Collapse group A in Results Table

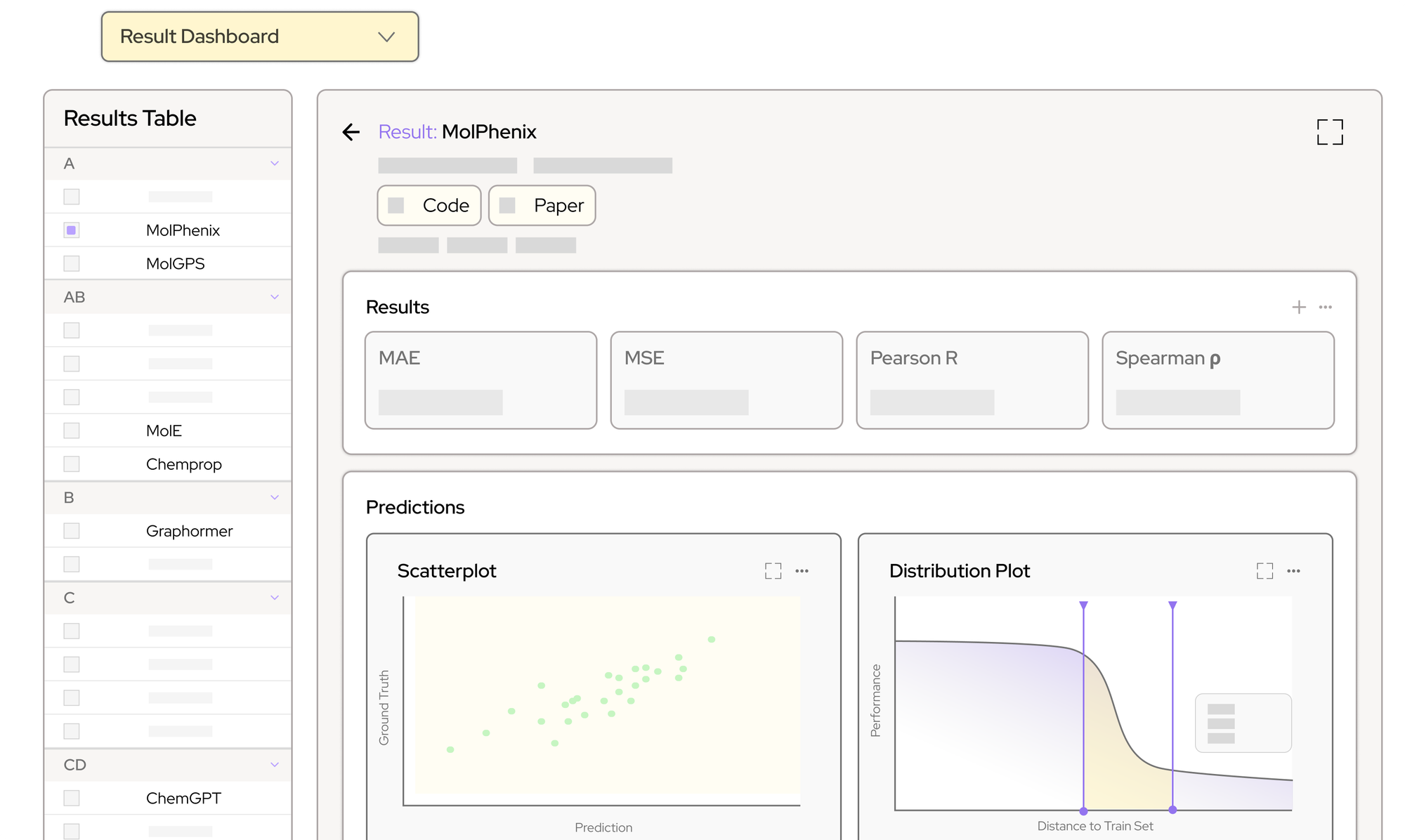(x=275, y=164)
